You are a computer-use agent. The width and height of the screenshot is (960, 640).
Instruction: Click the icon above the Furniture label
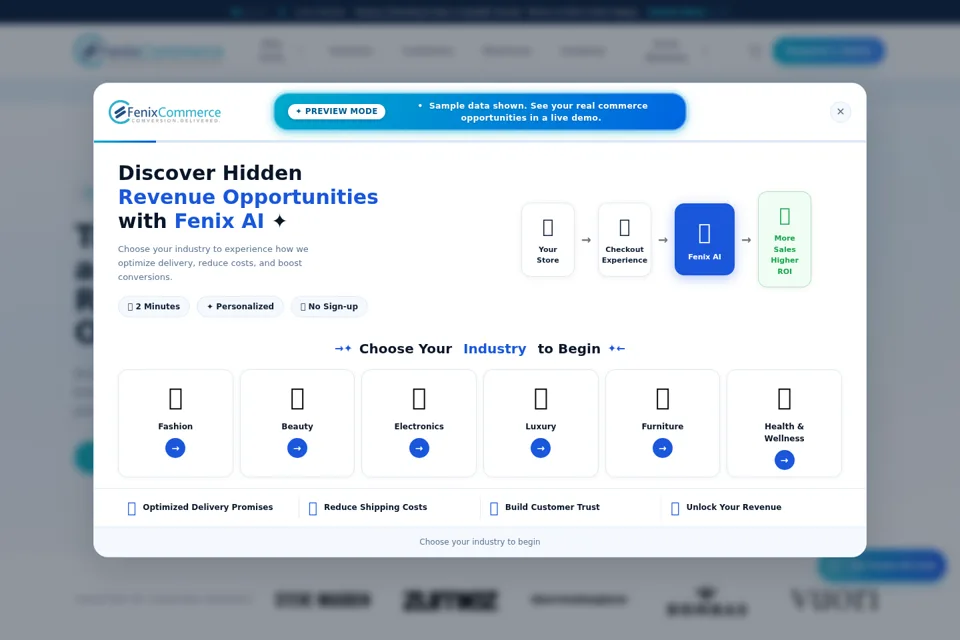click(663, 399)
